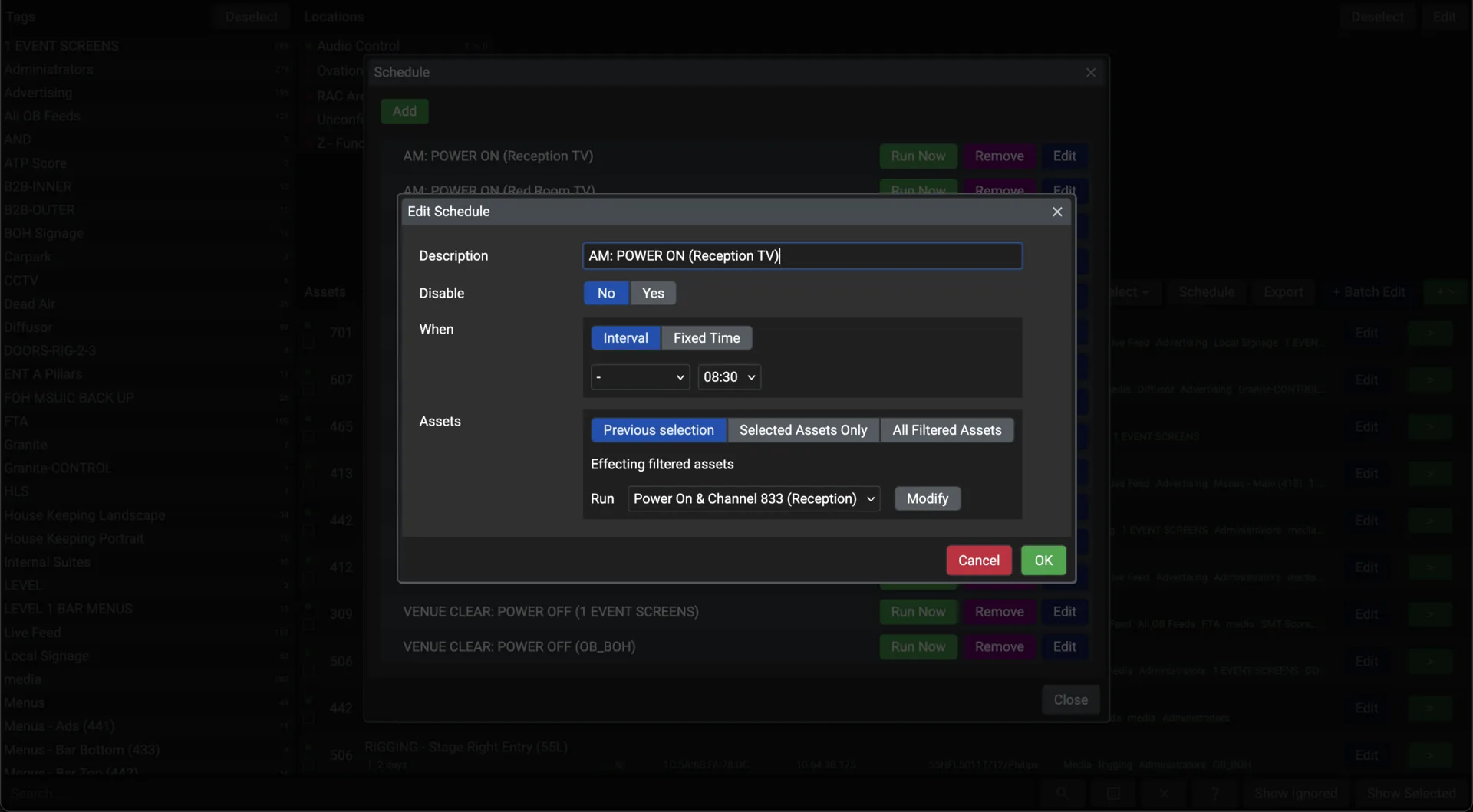1473x812 pixels.
Task: Run Now the OB_BOH power off schedule
Action: tap(918, 647)
